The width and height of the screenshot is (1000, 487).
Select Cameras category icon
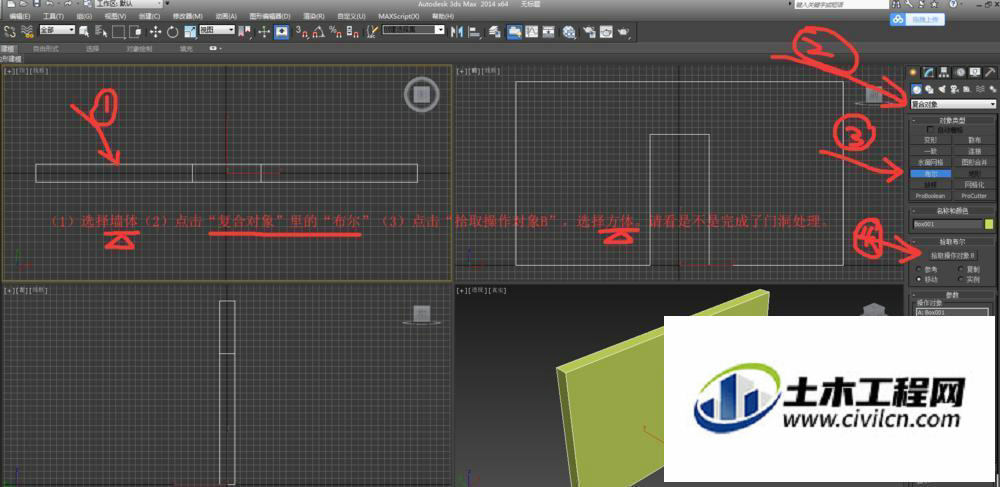(x=955, y=89)
